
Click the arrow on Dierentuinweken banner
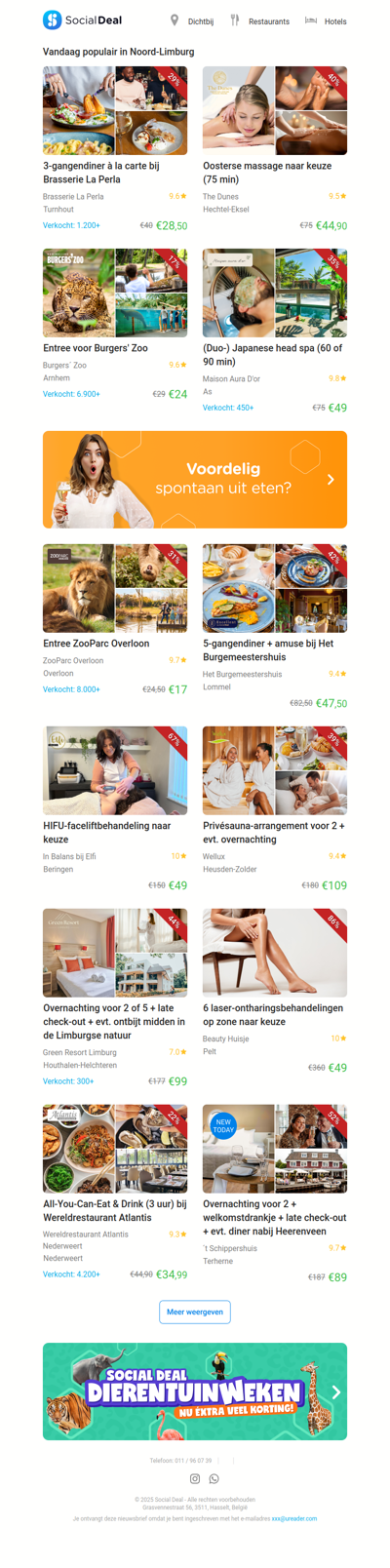tap(336, 1392)
